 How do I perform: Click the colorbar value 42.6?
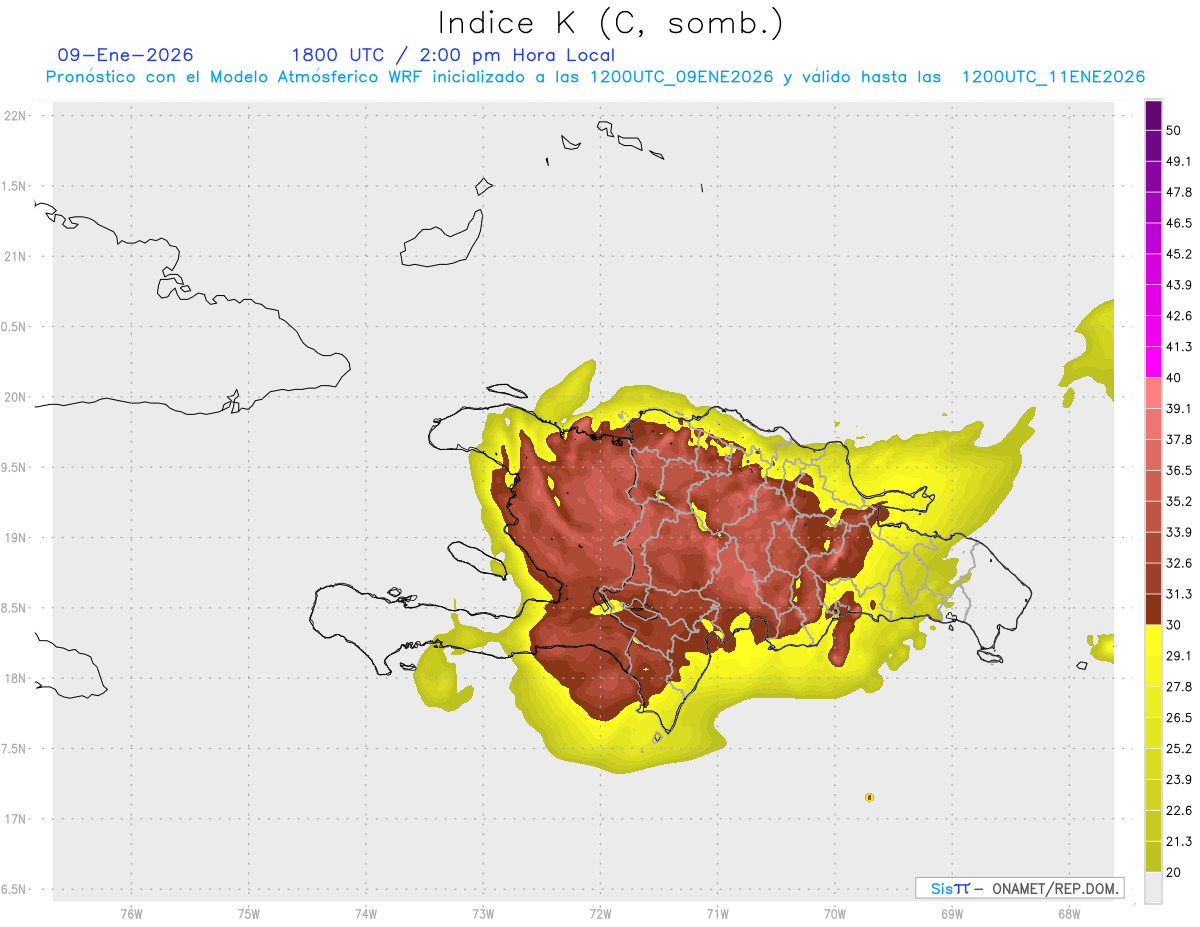[1179, 316]
